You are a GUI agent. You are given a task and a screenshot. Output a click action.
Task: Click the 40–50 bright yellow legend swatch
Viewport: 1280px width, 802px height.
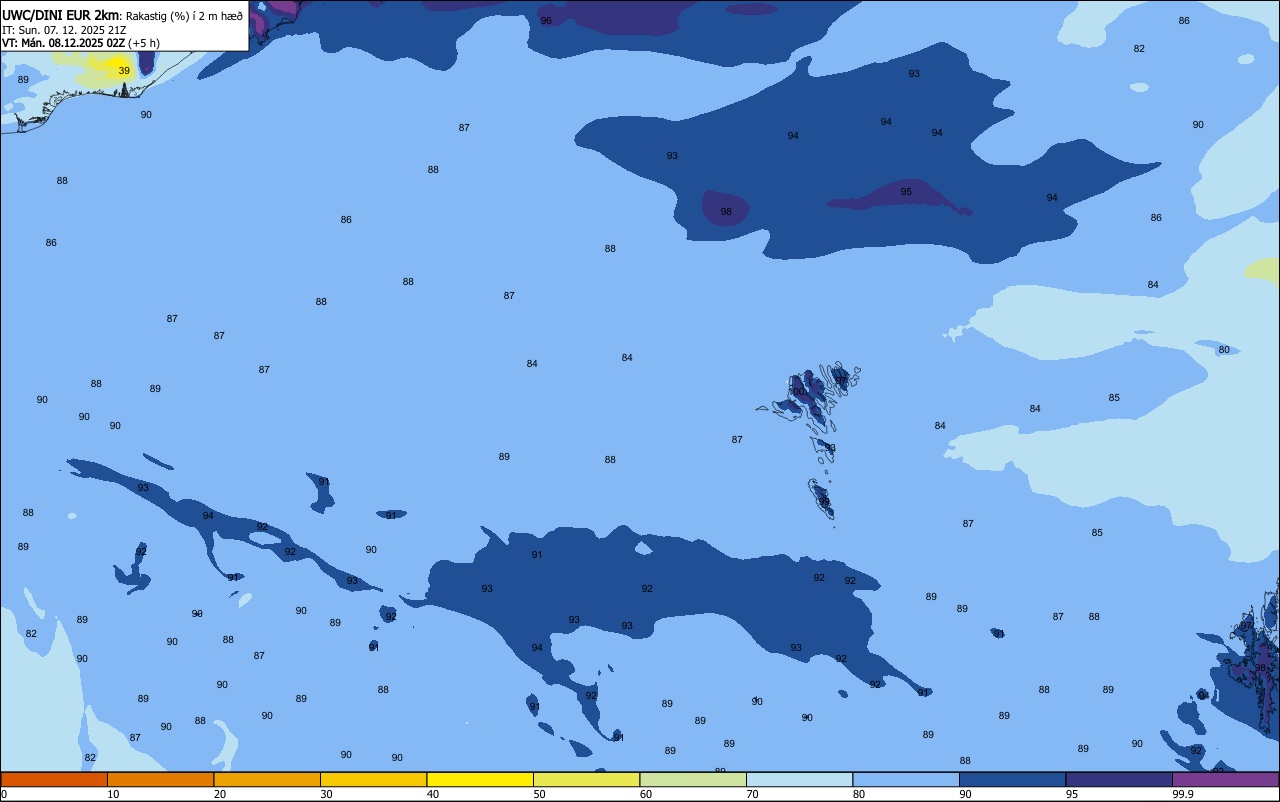coord(480,779)
